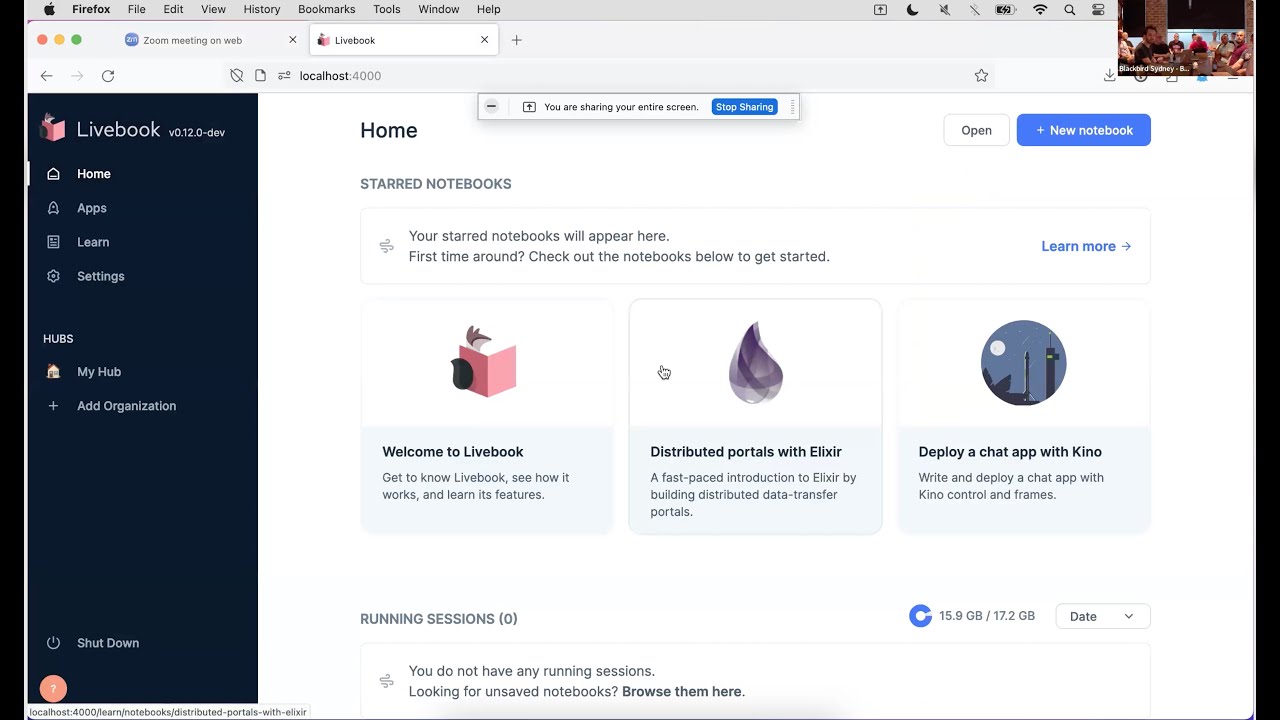Image resolution: width=1280 pixels, height=720 pixels.
Task: Open the Deploy a chat app card image
Action: coord(1024,362)
